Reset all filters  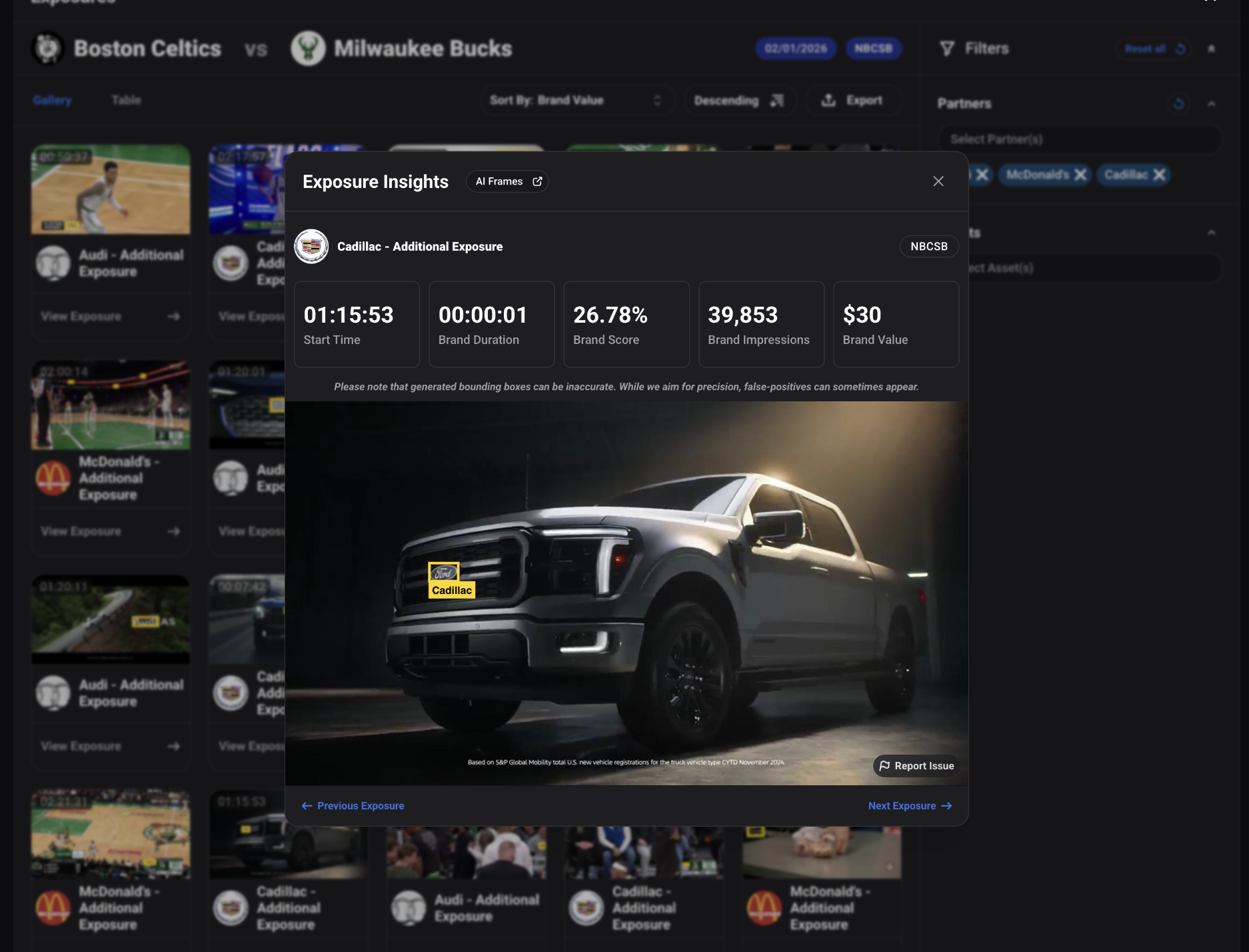point(1155,49)
